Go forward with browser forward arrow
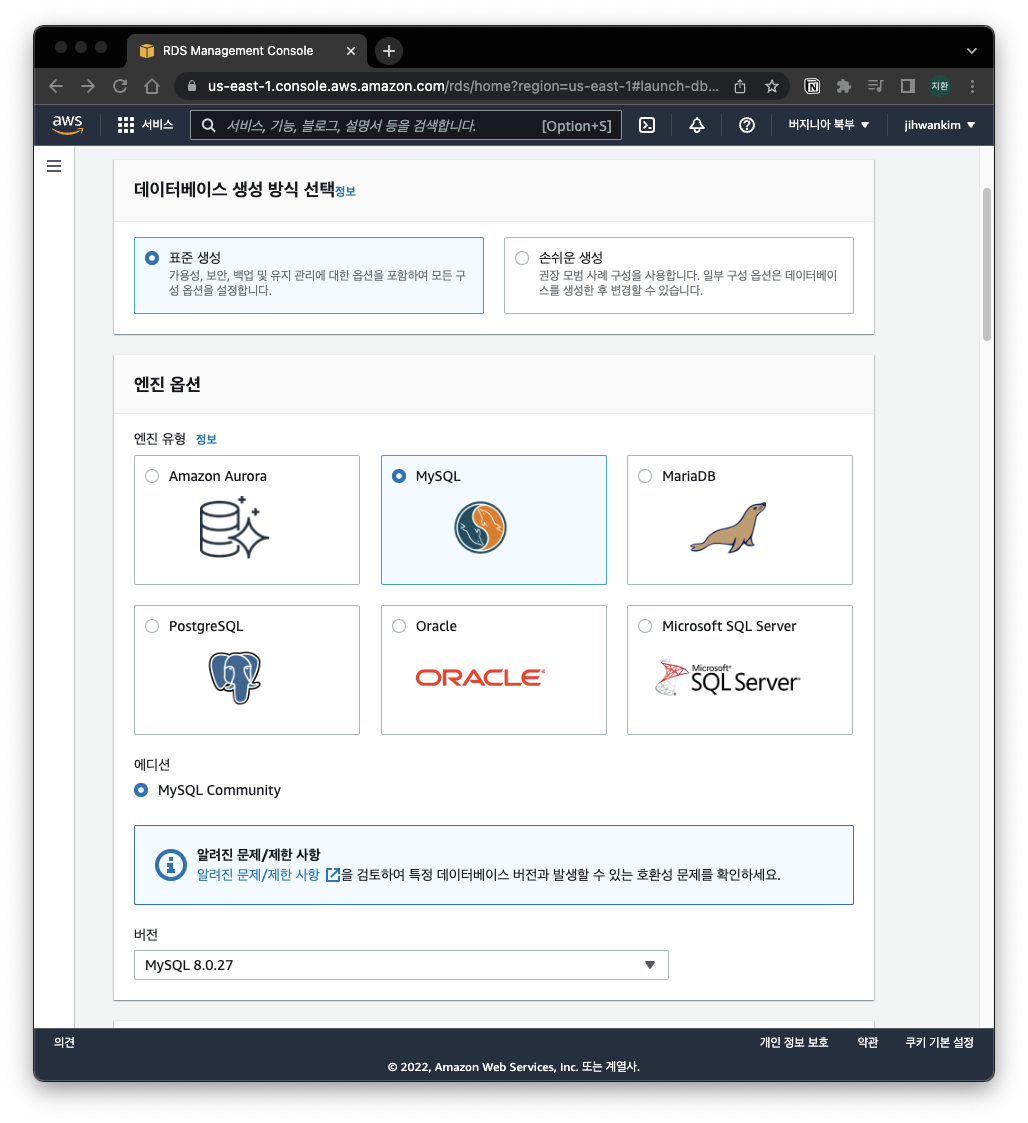This screenshot has width=1028, height=1123. point(88,87)
